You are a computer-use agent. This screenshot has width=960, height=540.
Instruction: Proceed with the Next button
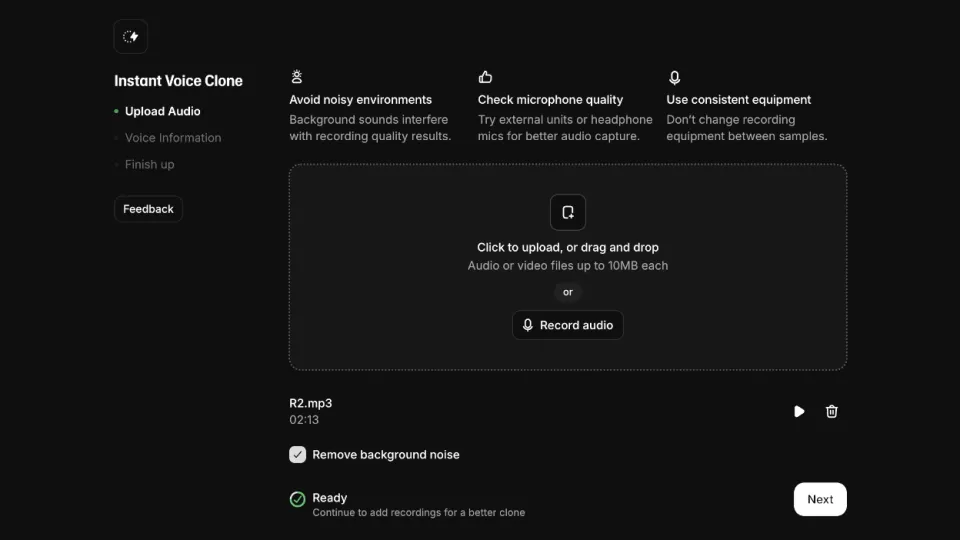(820, 499)
